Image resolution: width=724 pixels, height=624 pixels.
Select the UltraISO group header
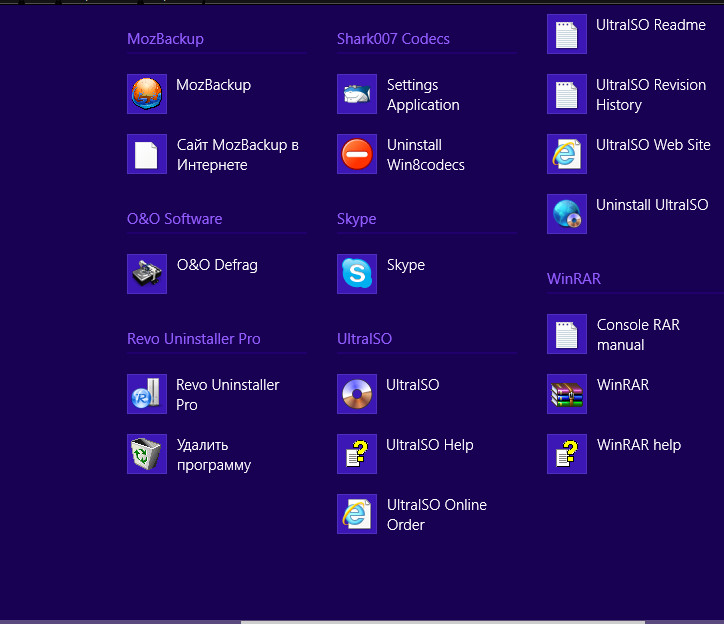364,339
